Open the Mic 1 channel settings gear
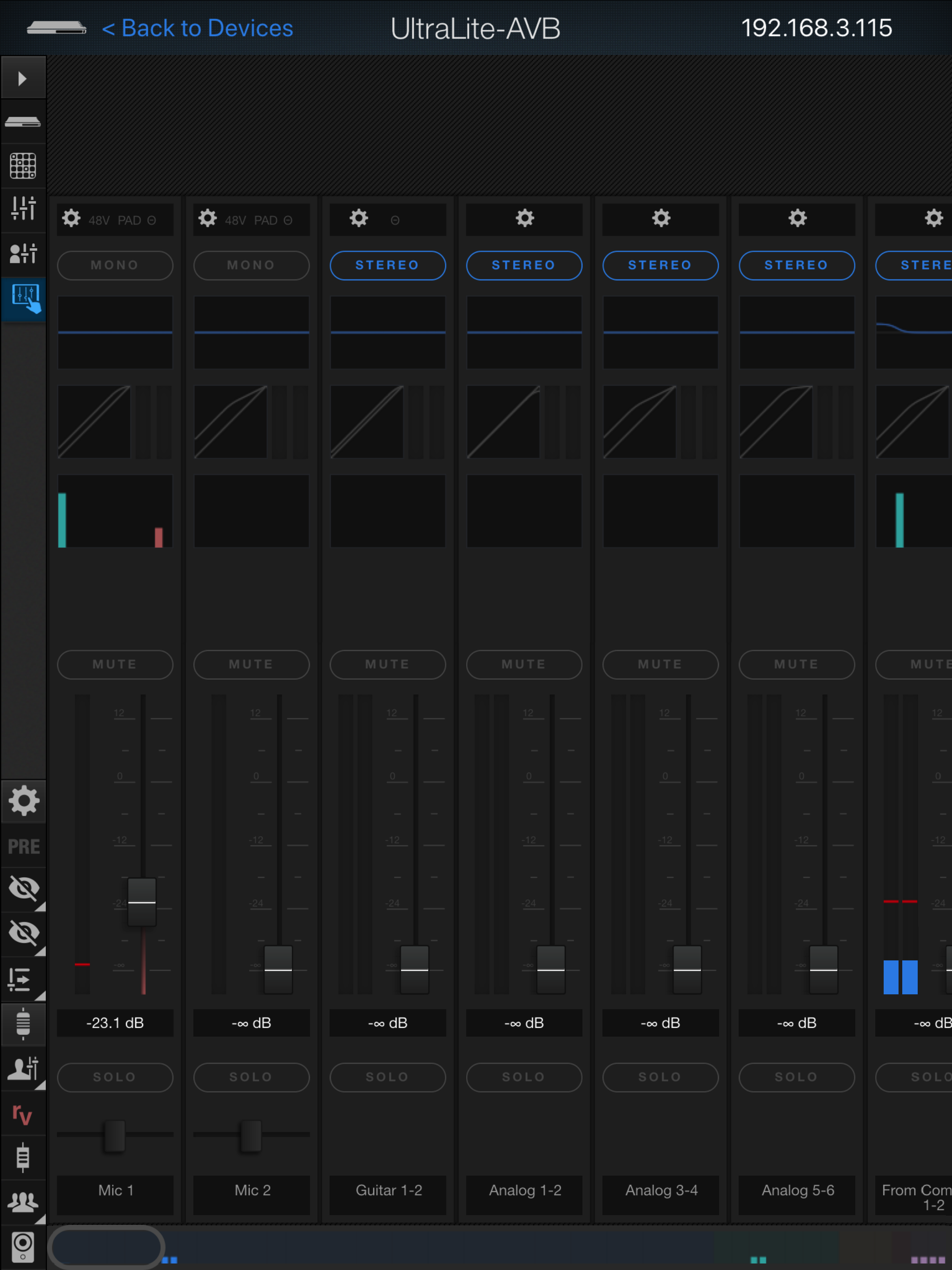The width and height of the screenshot is (952, 1270). 71,218
